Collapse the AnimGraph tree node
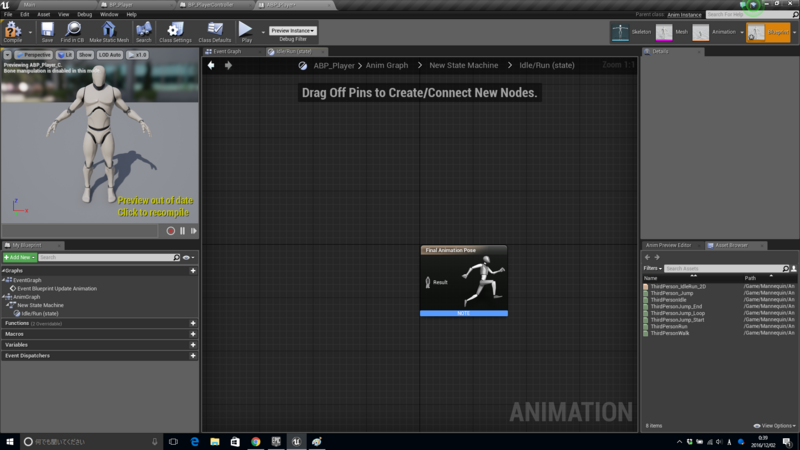The height and width of the screenshot is (450, 800). coord(4,297)
